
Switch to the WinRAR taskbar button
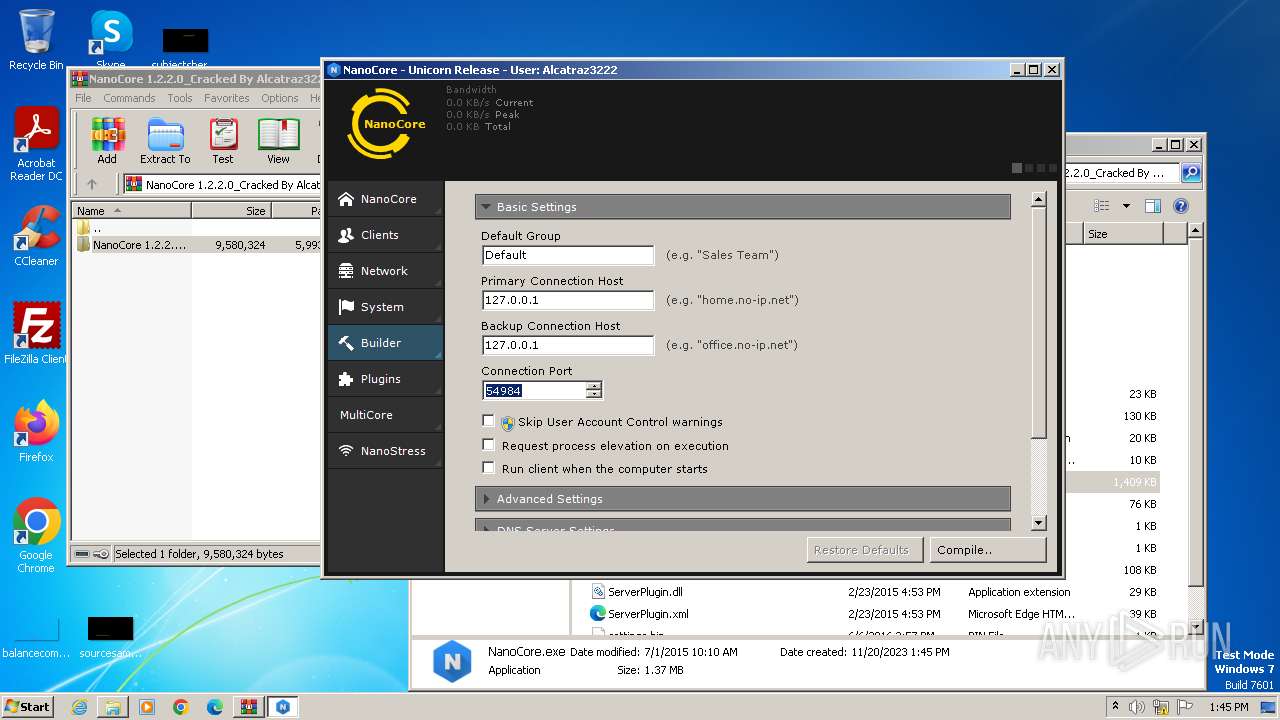(249, 707)
